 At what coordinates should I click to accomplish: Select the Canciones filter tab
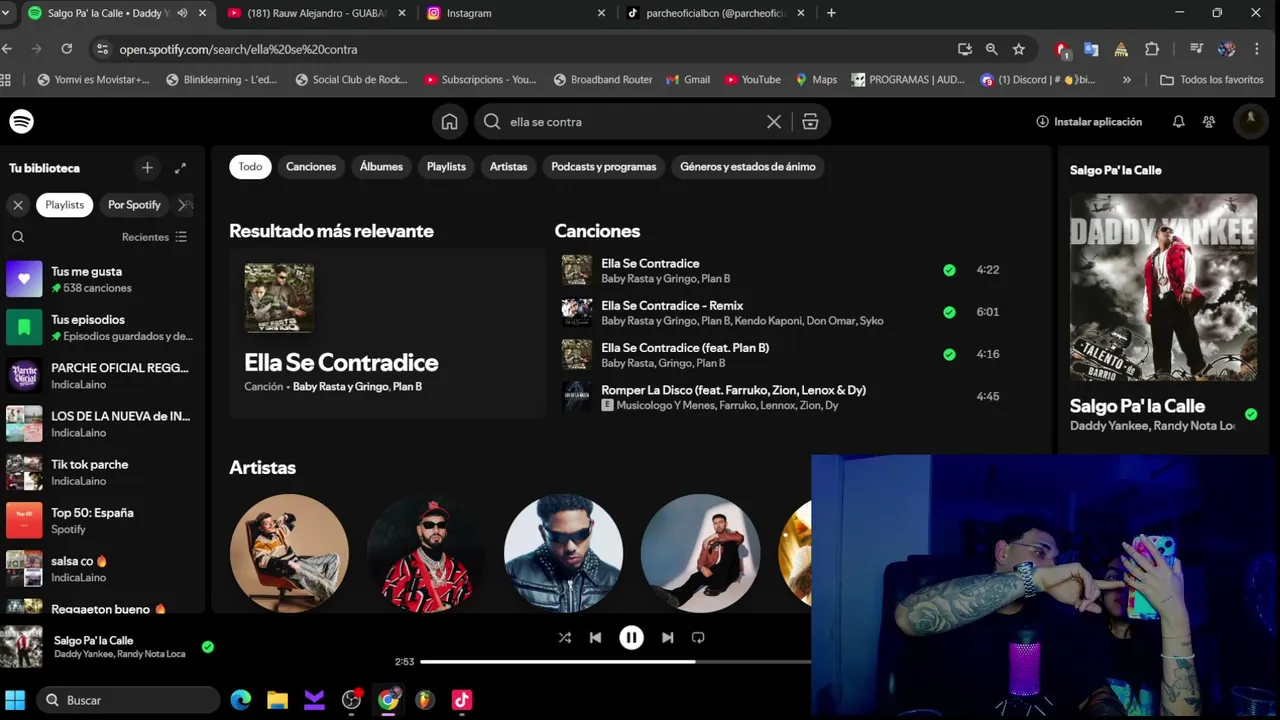tap(311, 167)
